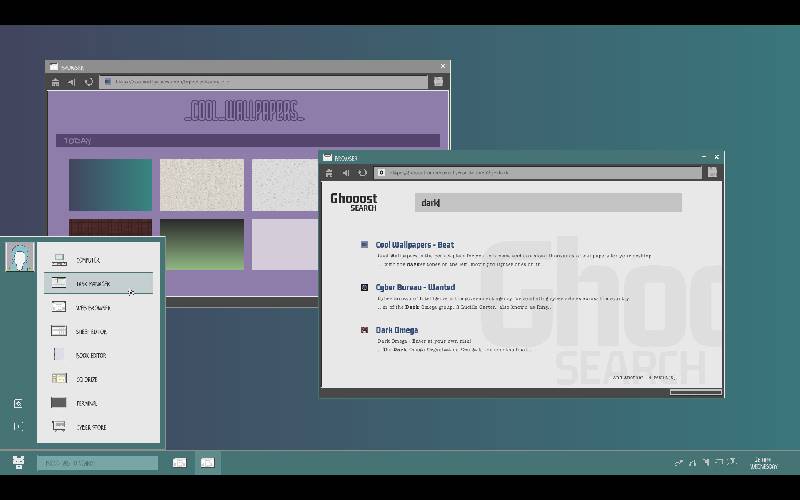Reload the Ghooost search page
This screenshot has width=800, height=500.
coord(362,172)
